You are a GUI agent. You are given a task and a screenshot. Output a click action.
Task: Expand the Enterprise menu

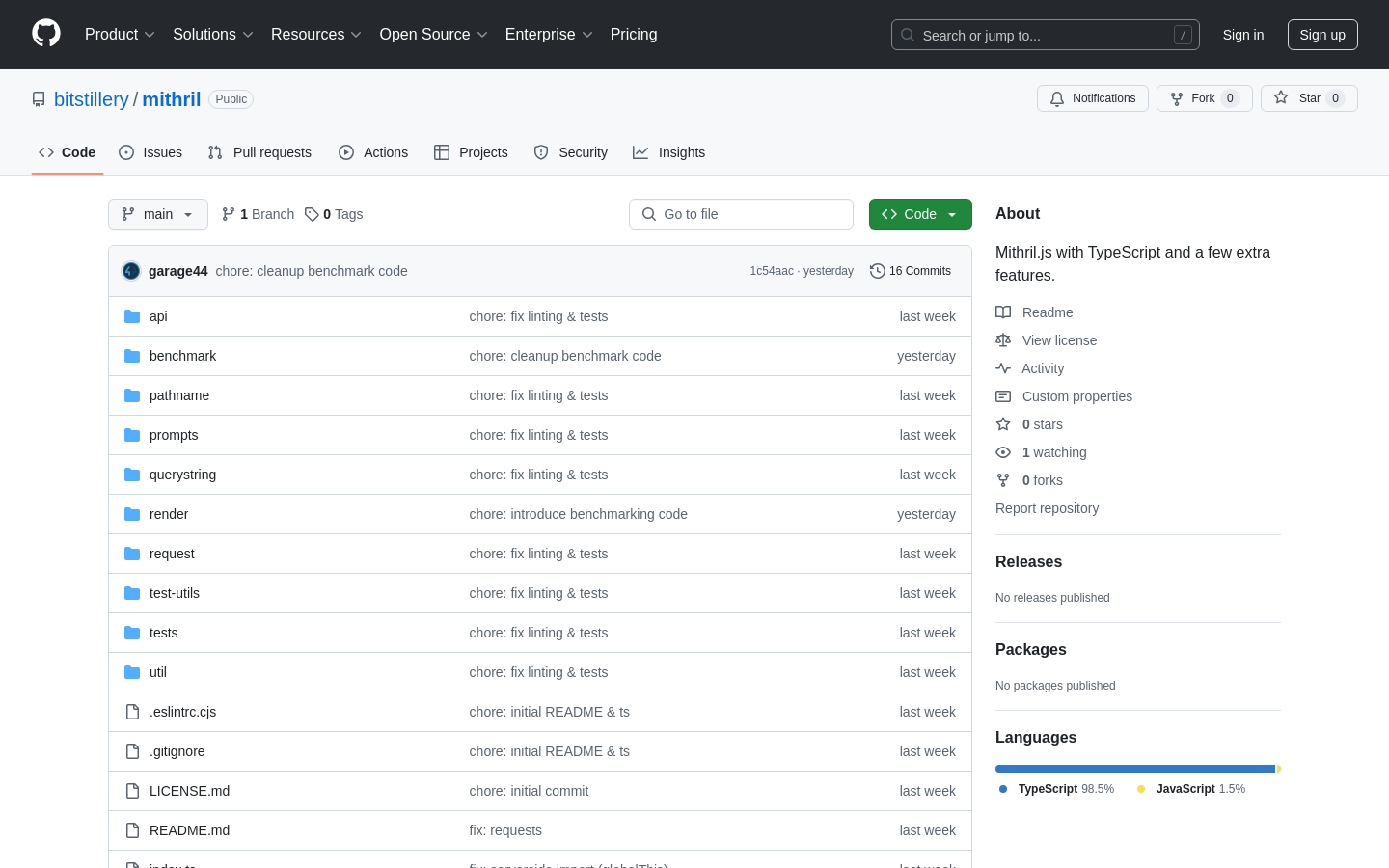[x=549, y=35]
